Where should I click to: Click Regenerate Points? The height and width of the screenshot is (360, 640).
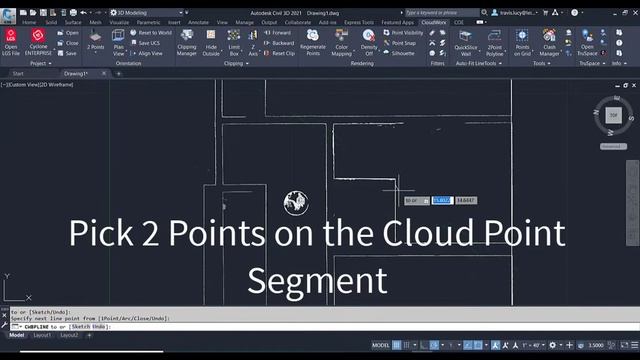coord(313,42)
